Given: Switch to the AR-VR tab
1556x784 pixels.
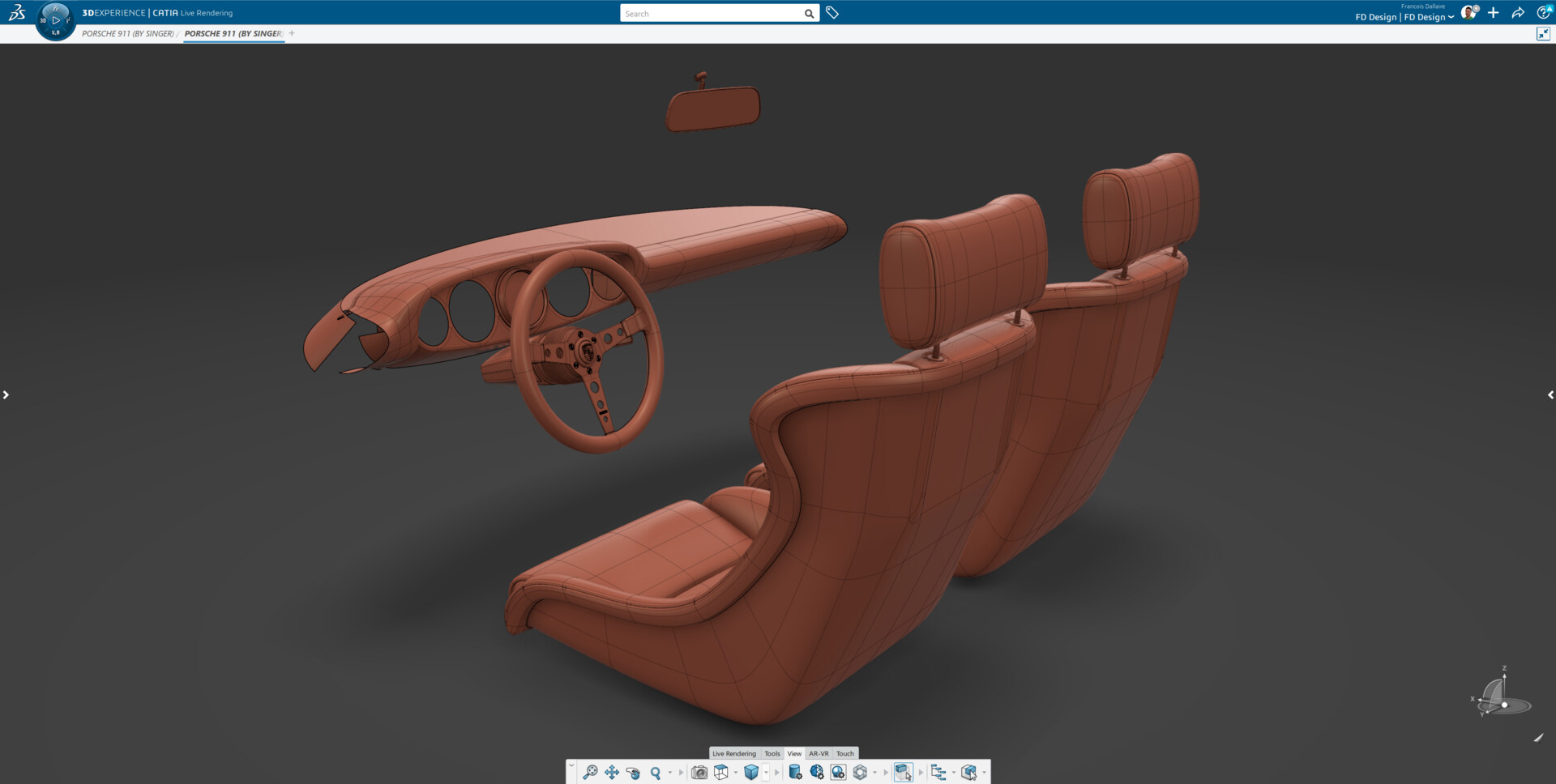Looking at the screenshot, I should click(819, 753).
